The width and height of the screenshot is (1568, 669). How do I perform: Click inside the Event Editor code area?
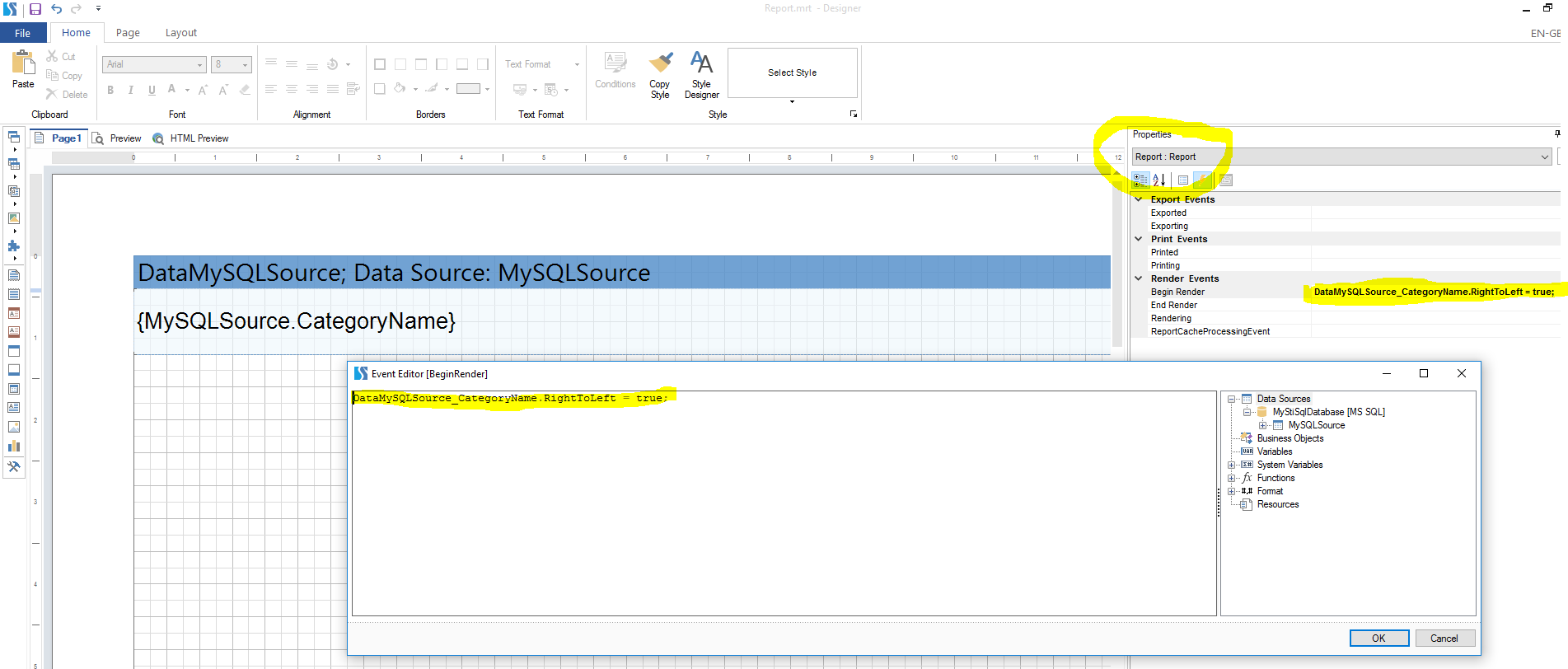(783, 503)
